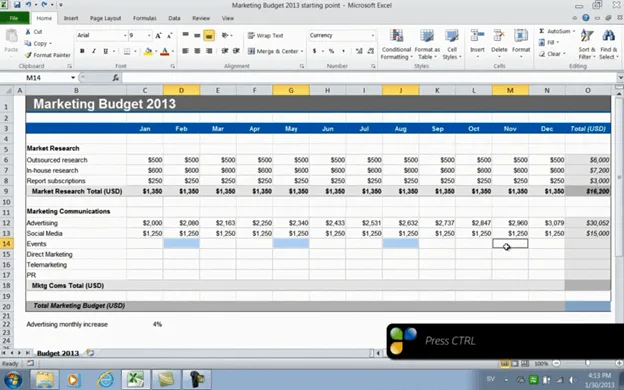Open Sort & Filter menu
The image size is (624, 390).
point(587,44)
